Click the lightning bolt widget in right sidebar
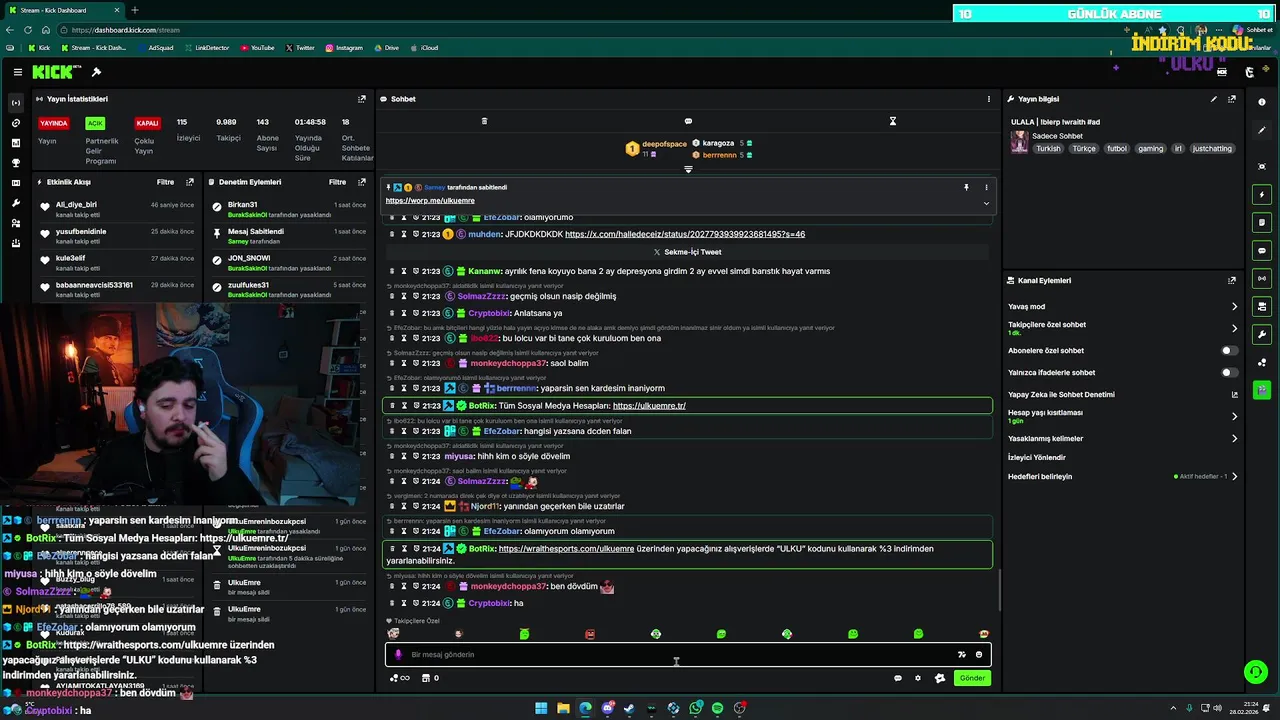 [1262, 194]
